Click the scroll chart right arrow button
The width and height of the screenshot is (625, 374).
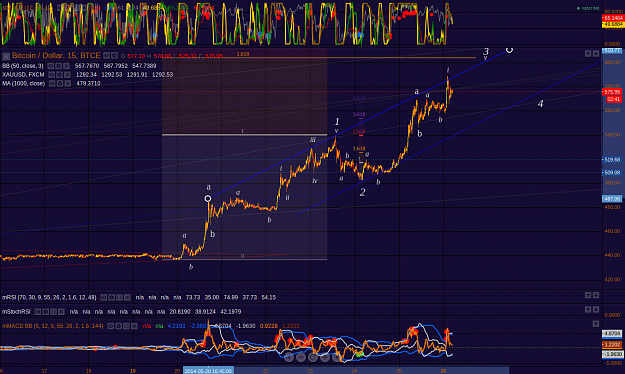tap(337, 358)
